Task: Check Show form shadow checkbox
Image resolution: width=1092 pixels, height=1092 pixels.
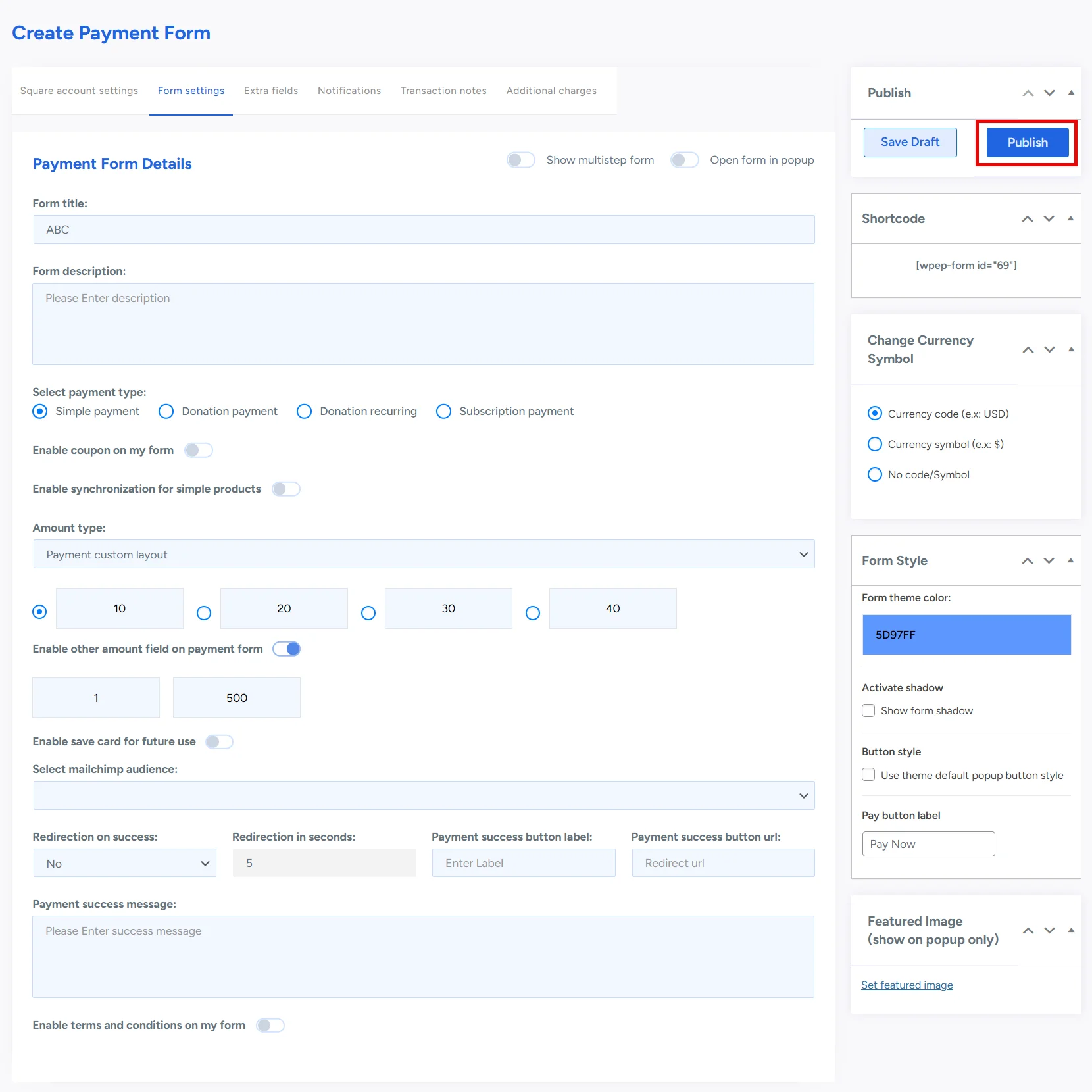Action: [868, 711]
